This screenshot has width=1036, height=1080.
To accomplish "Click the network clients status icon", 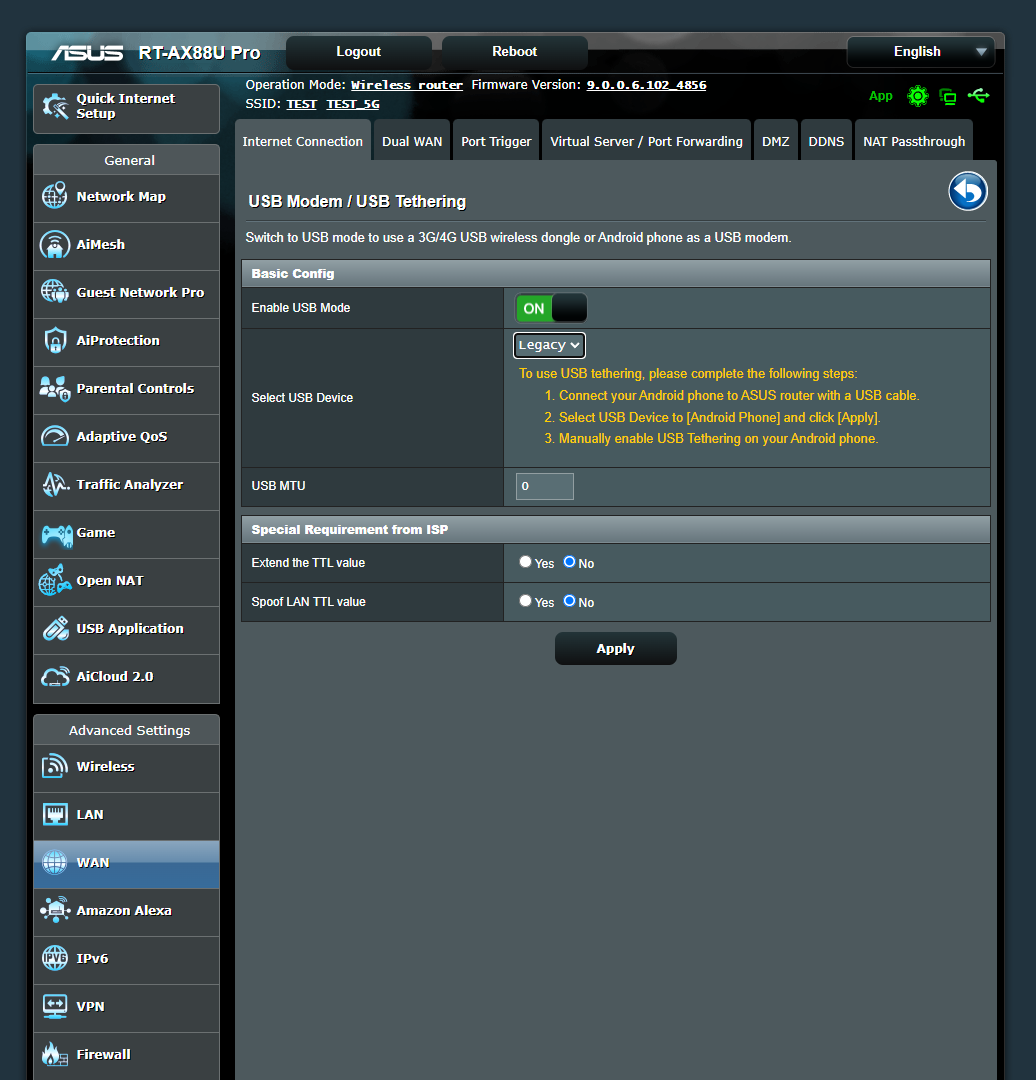I will point(949,96).
